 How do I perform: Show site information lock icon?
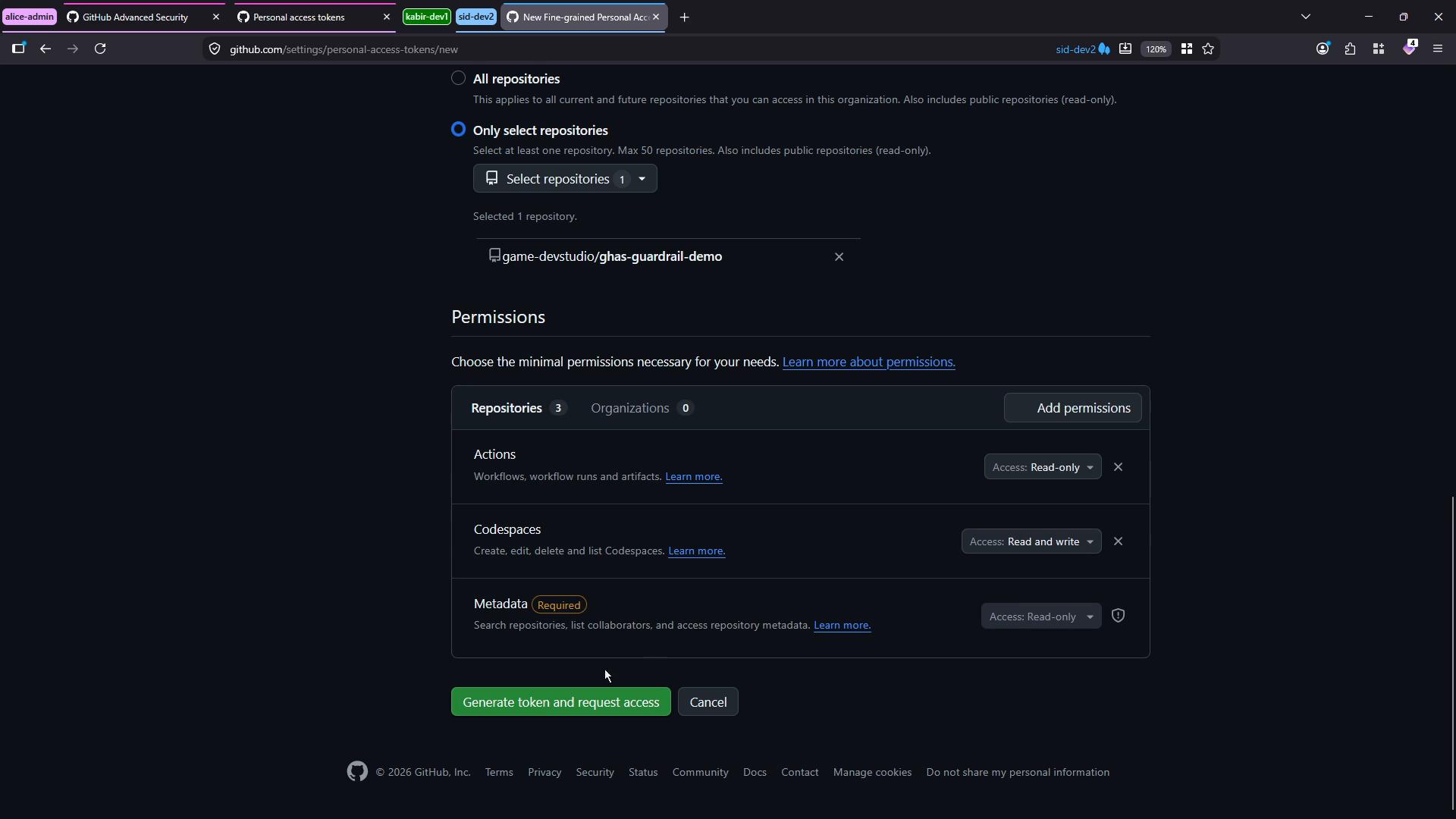tap(215, 49)
